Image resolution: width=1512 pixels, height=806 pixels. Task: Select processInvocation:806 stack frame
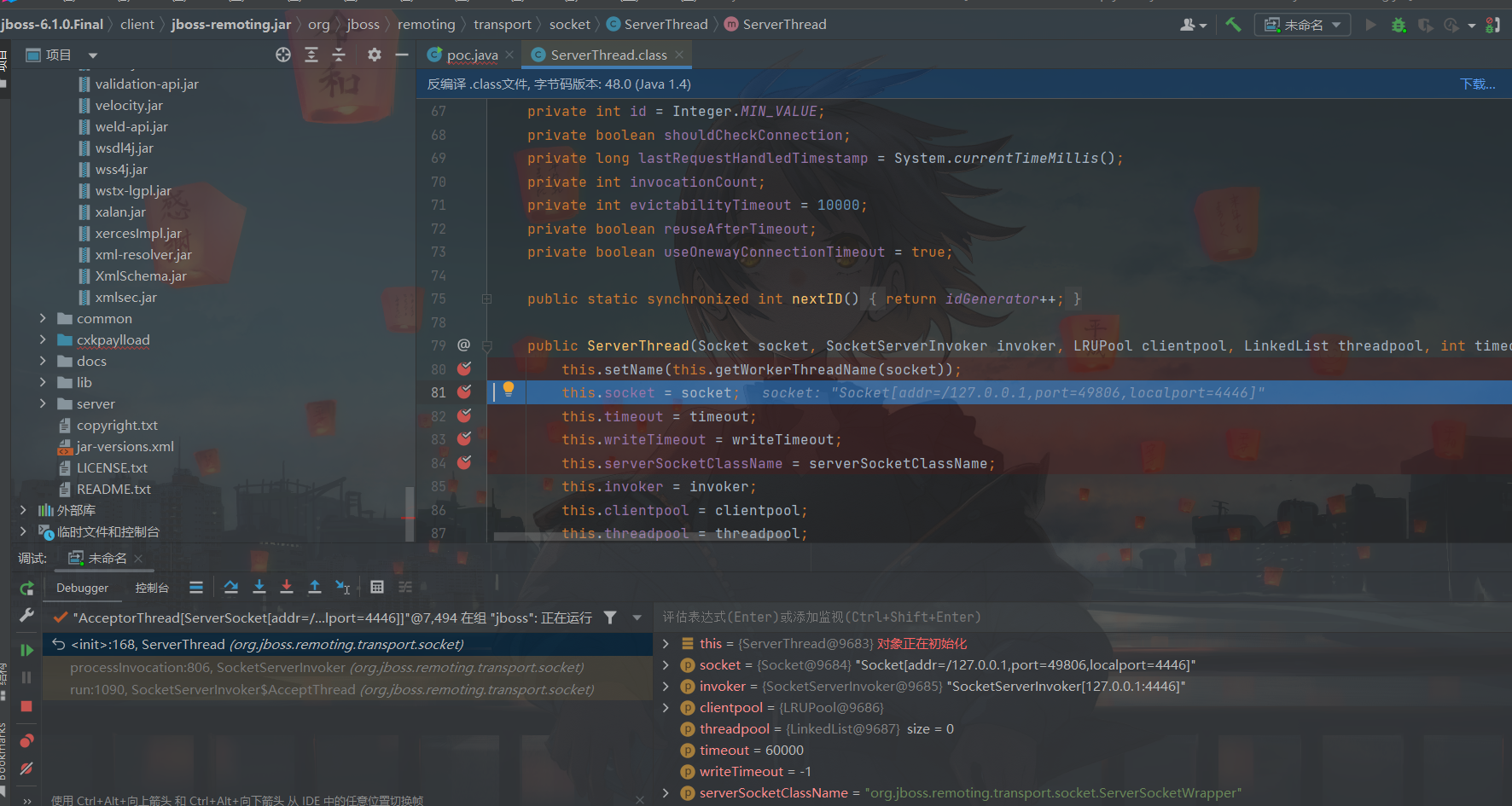click(x=327, y=668)
